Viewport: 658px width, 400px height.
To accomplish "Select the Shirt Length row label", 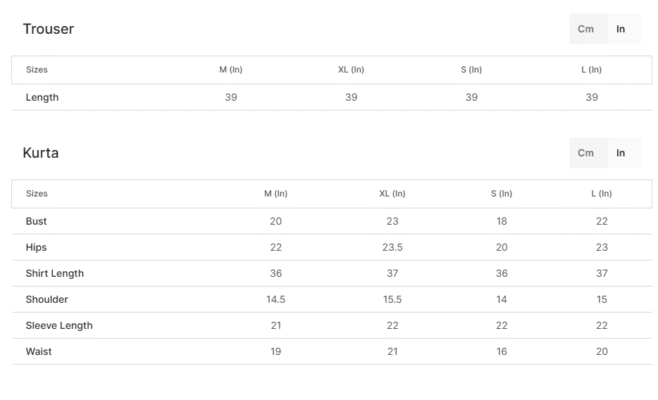I will [55, 273].
